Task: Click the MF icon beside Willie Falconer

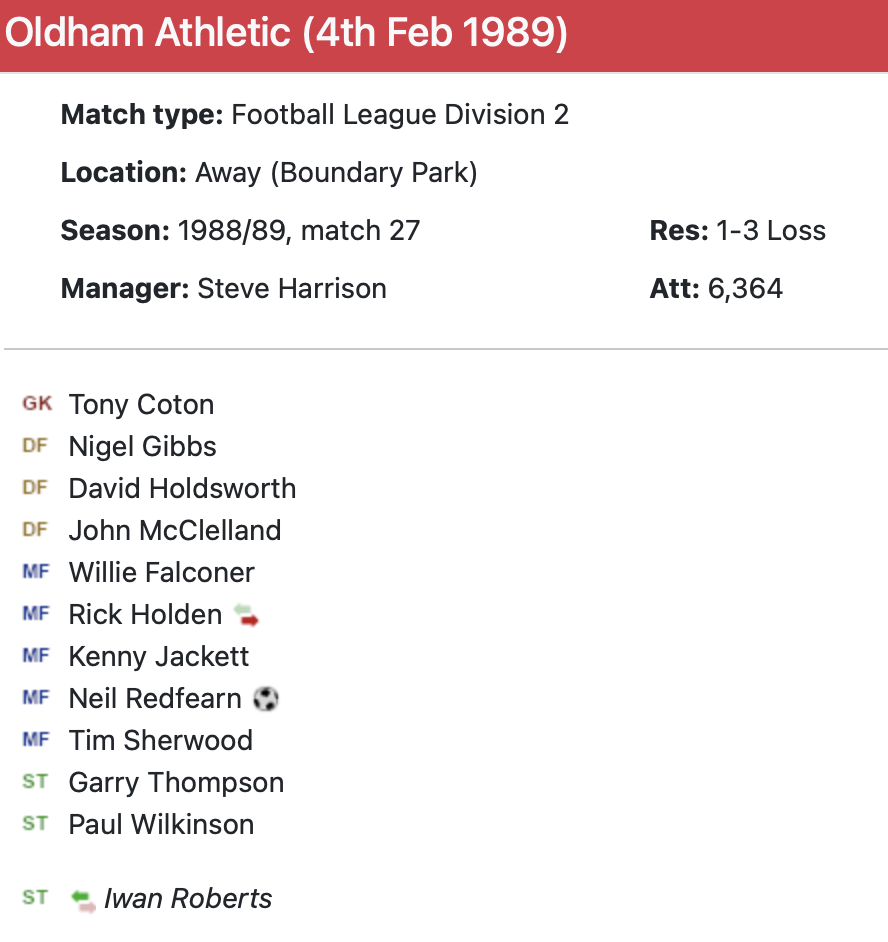Action: coord(35,572)
